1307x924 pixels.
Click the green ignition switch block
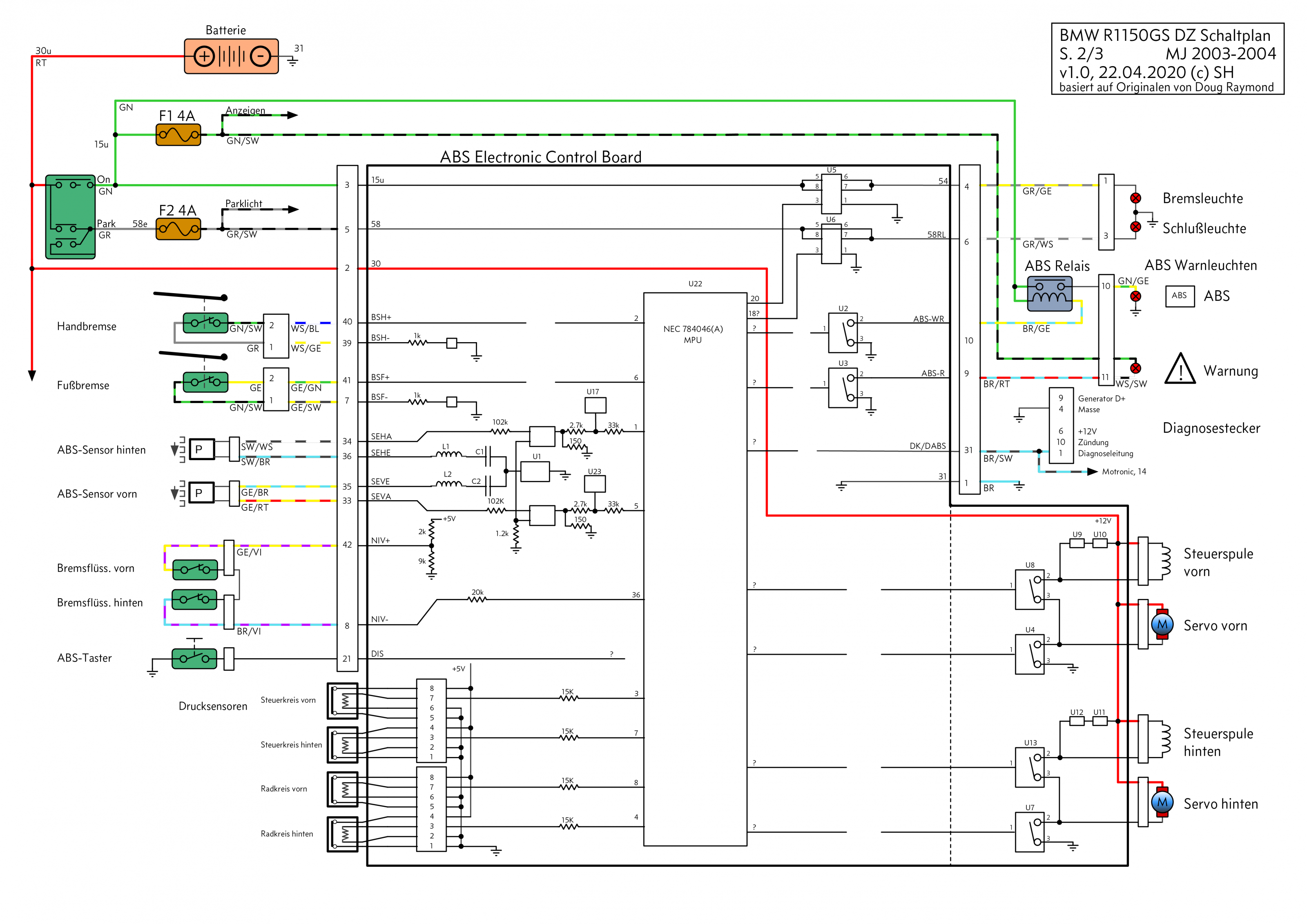[x=70, y=217]
